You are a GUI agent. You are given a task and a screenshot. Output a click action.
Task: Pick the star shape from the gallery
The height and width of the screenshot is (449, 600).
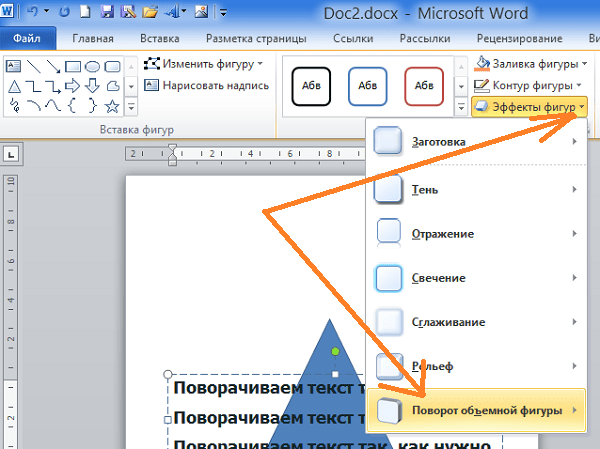coord(112,105)
